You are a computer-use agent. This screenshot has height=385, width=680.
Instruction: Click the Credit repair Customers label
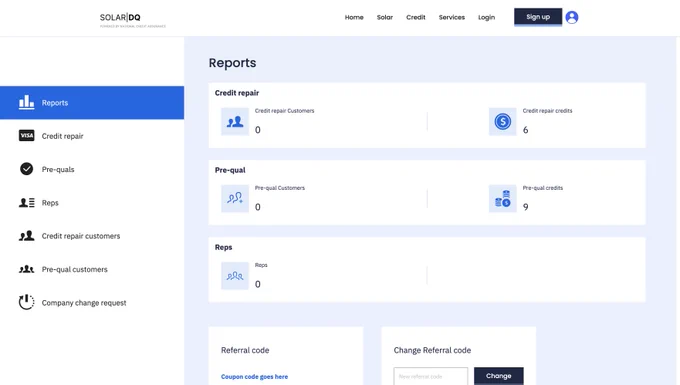[x=284, y=111]
